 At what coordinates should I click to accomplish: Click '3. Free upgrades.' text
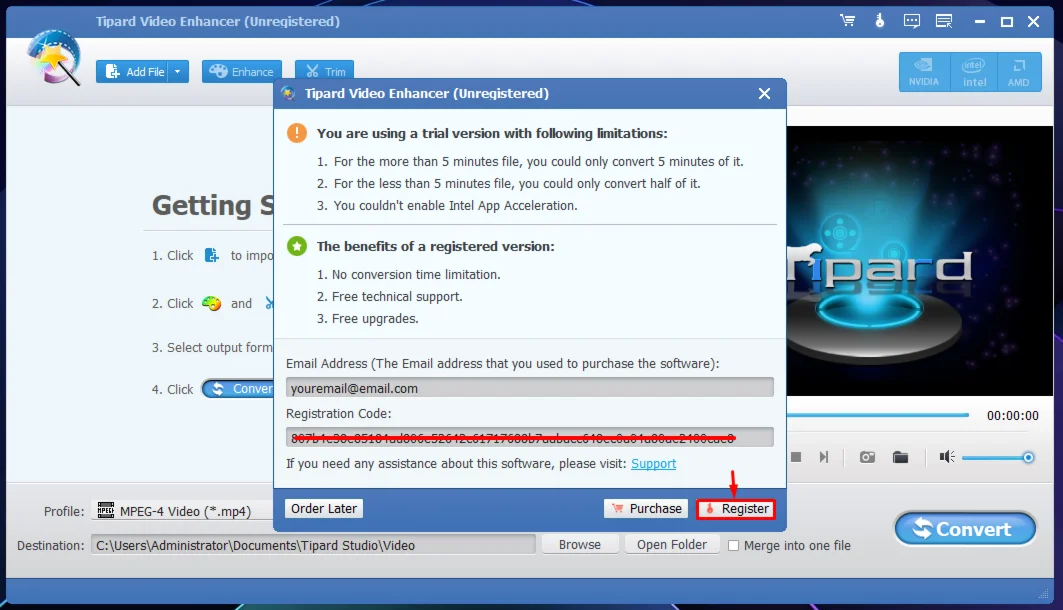pos(367,319)
